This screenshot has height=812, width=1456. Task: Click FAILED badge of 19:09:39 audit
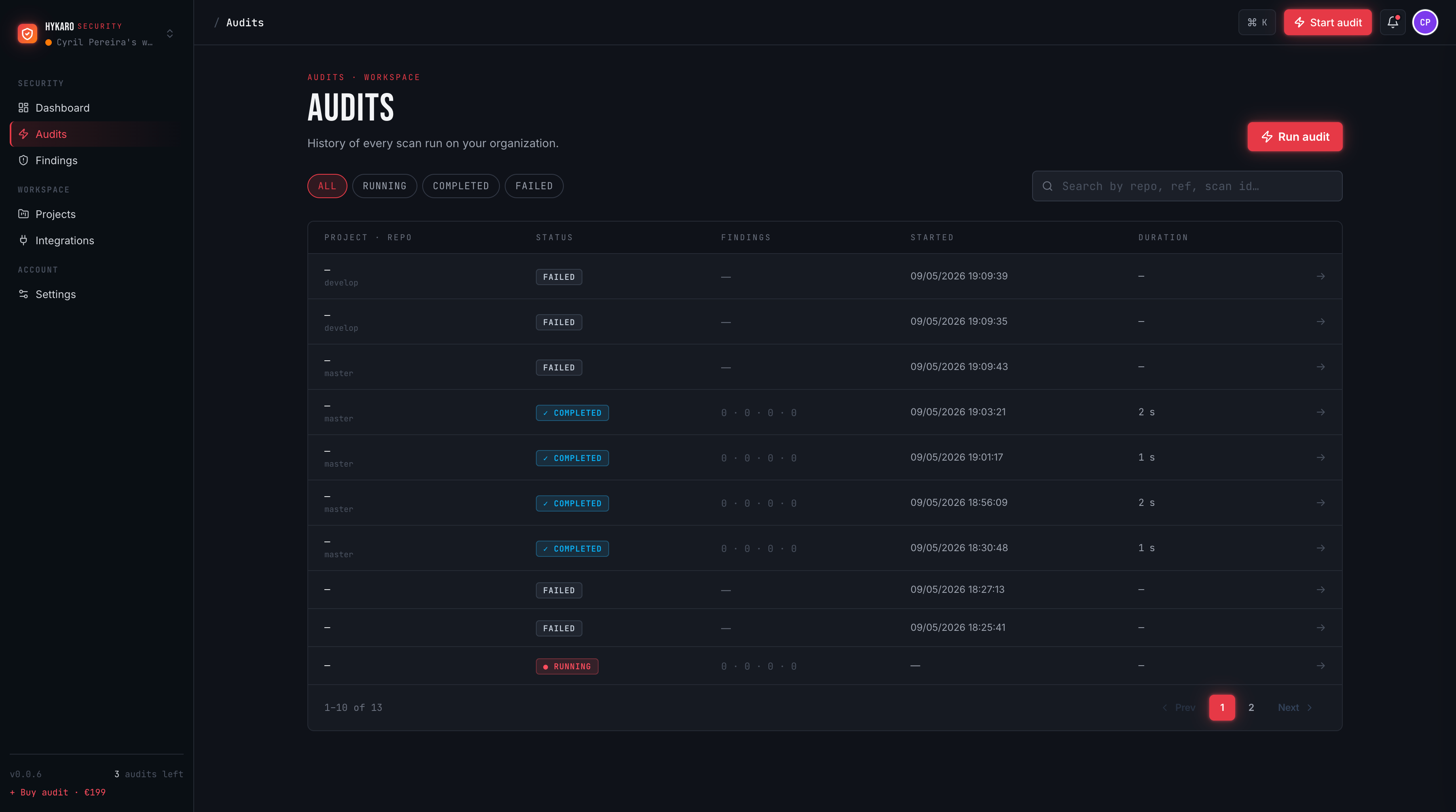(559, 277)
